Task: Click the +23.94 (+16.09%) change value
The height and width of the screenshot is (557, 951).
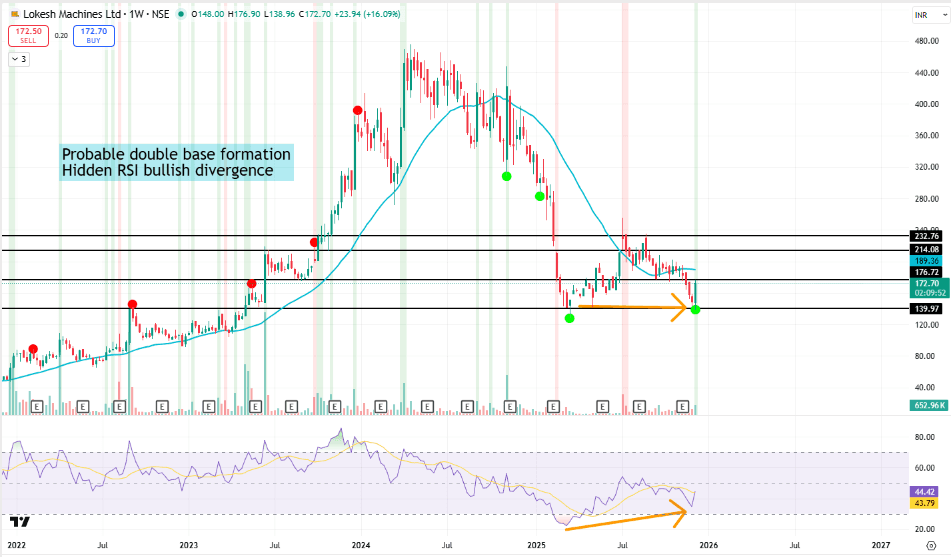Action: click(x=367, y=14)
